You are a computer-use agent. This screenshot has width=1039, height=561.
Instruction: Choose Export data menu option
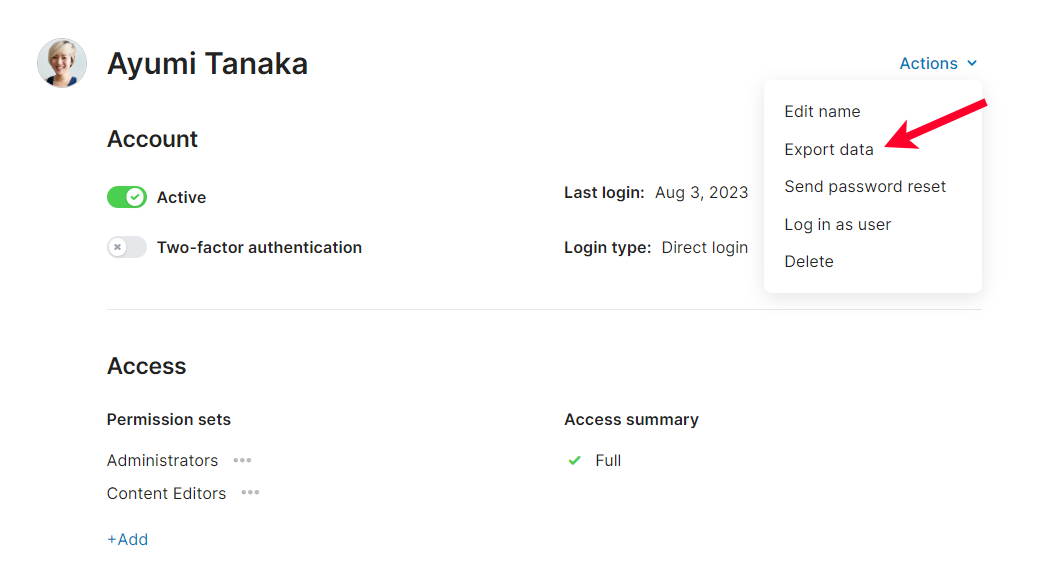tap(828, 149)
